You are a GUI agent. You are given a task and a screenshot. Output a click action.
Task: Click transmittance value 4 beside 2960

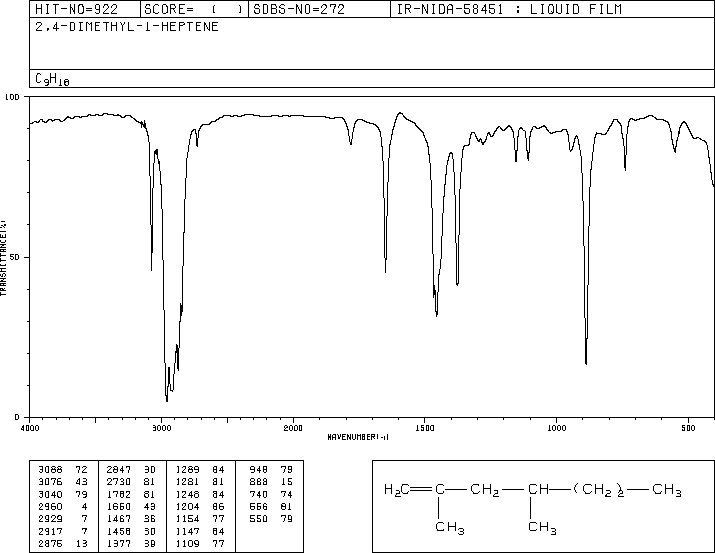[84, 506]
